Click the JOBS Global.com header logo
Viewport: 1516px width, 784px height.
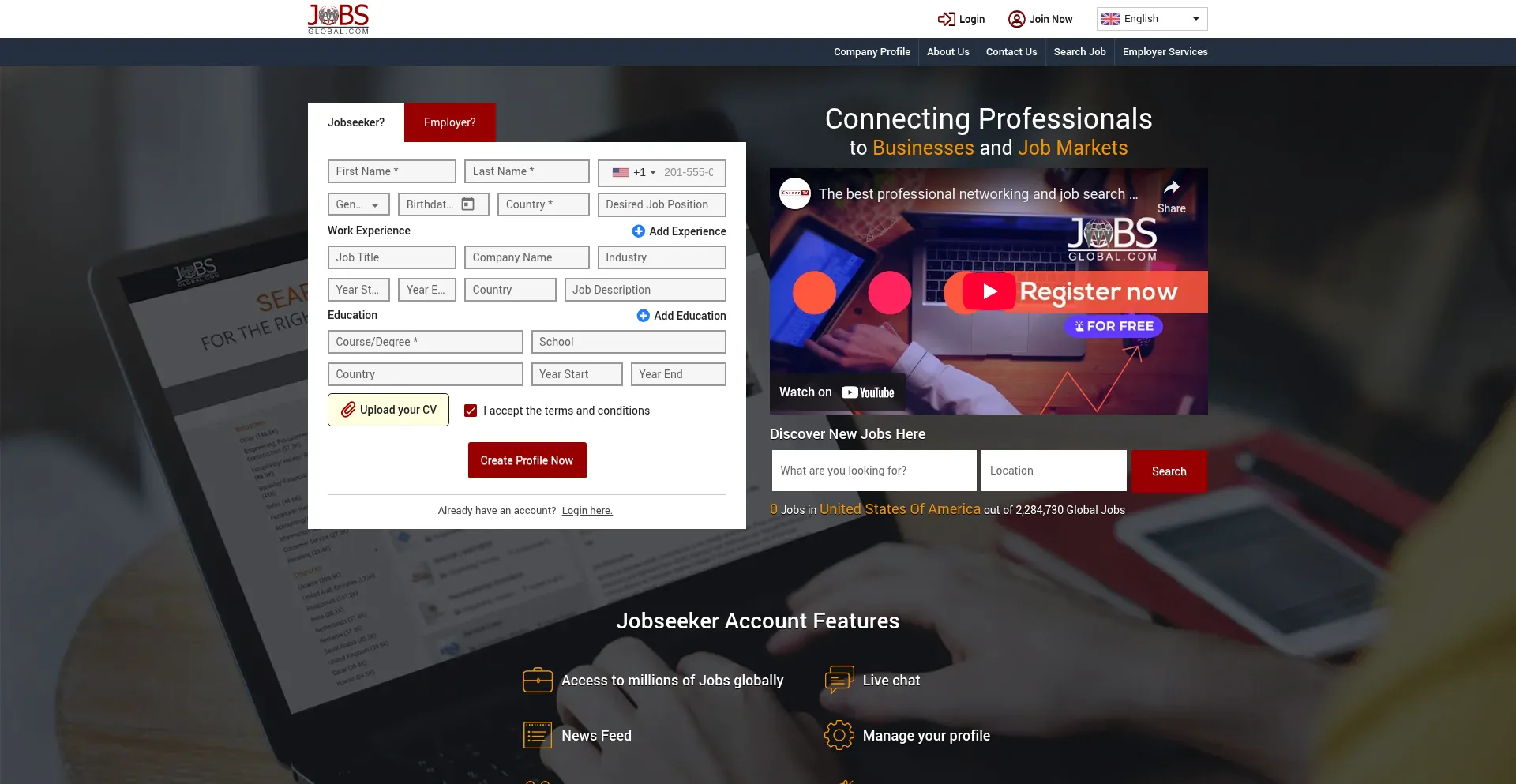[x=338, y=19]
